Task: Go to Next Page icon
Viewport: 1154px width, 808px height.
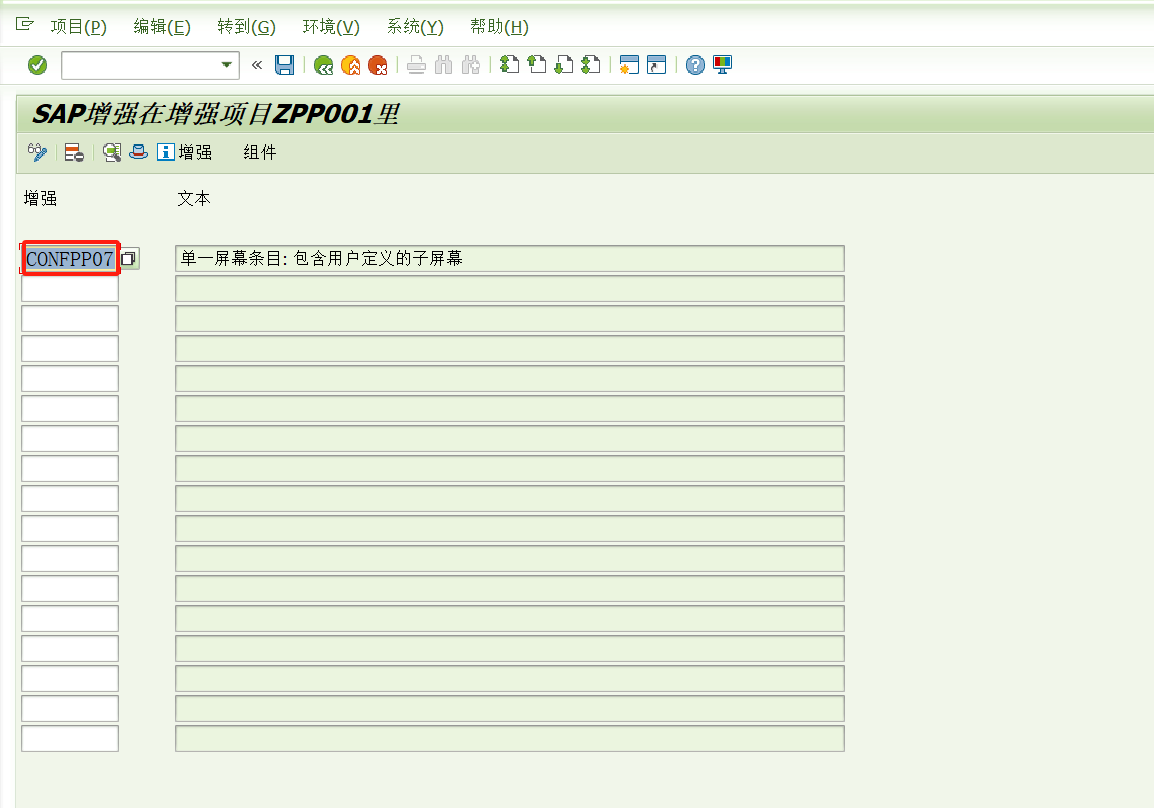Action: click(564, 65)
